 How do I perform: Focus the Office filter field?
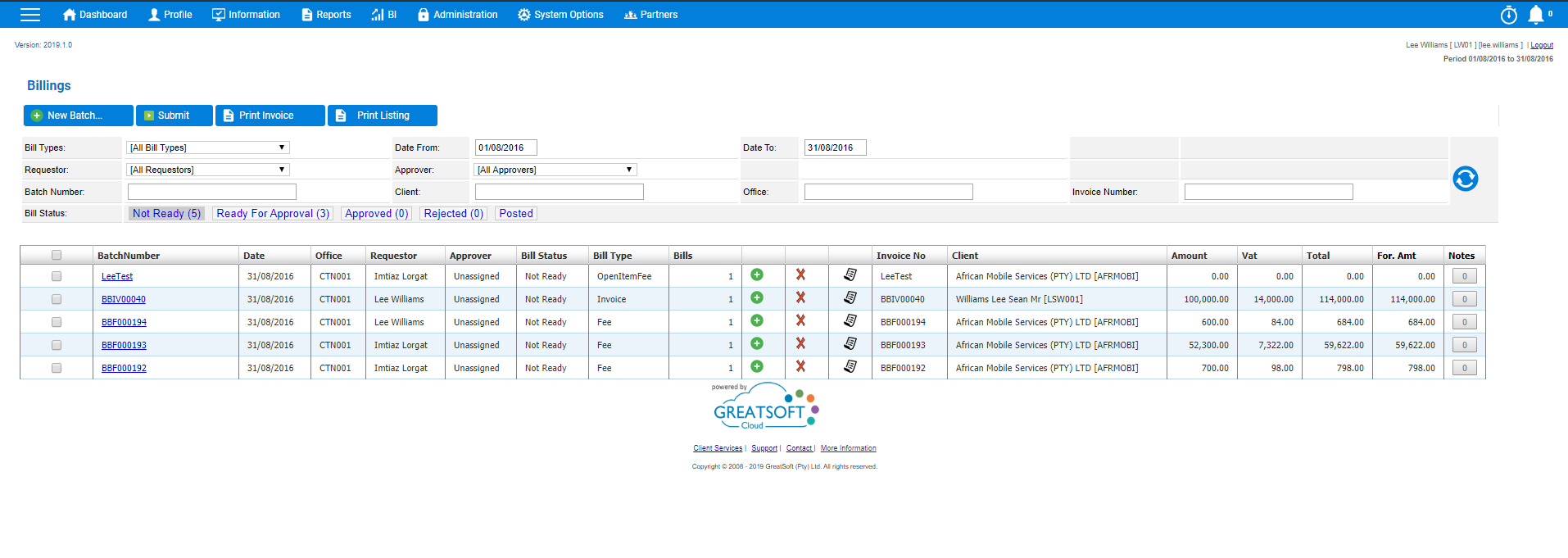tap(889, 192)
